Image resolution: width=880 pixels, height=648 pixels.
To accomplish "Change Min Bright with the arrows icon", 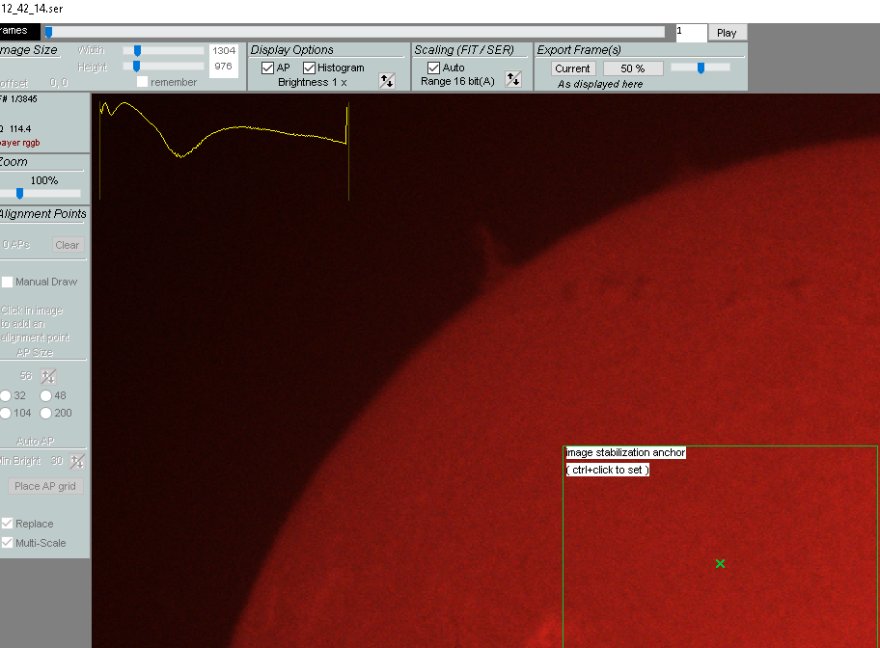I will coord(77,461).
